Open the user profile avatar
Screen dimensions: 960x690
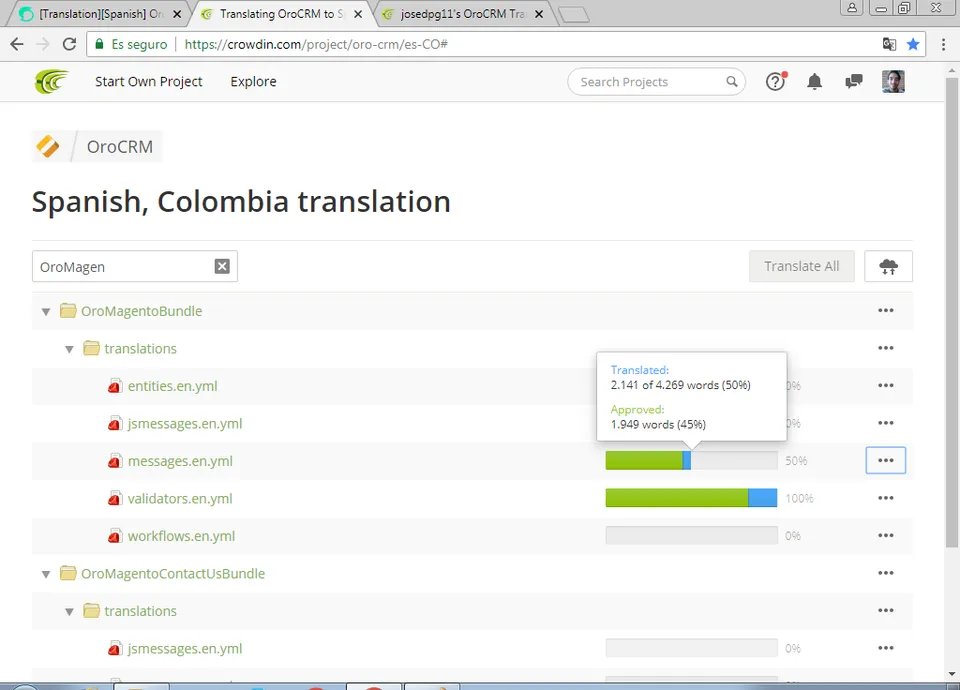pos(893,81)
